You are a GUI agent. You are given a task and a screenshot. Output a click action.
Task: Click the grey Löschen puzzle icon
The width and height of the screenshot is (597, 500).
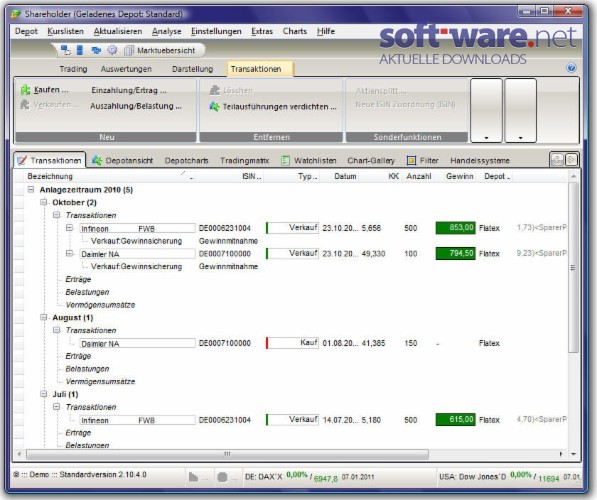click(215, 90)
